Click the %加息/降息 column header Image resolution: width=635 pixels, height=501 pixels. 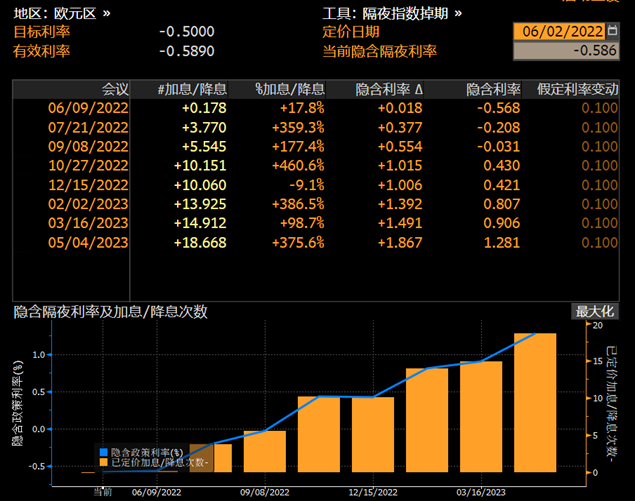coord(289,89)
